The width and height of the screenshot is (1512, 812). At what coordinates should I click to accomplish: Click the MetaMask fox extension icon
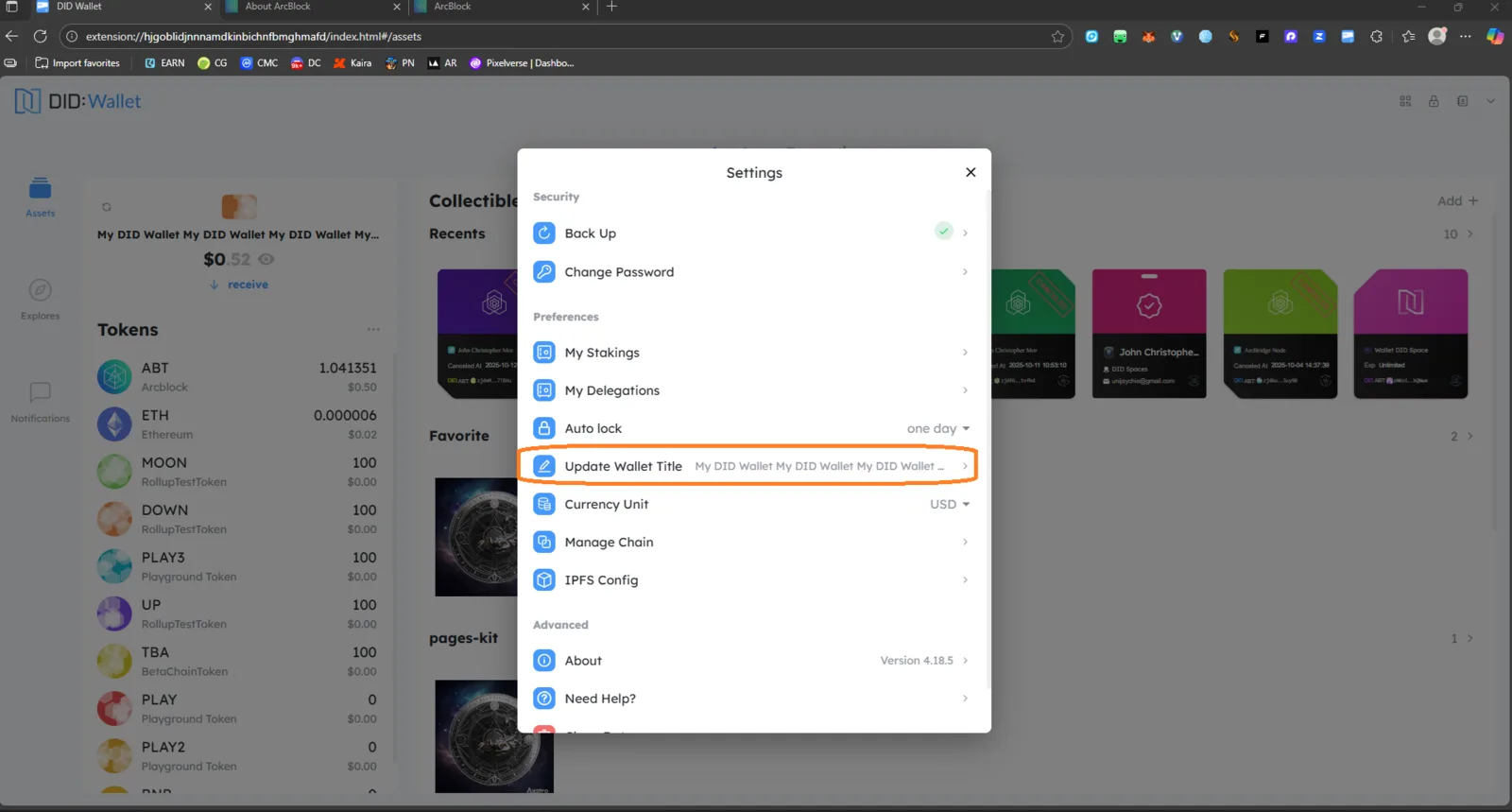(1148, 37)
